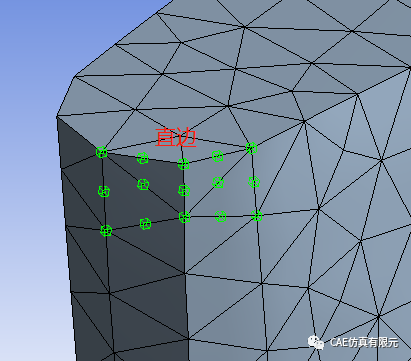Pick green midside node just below corner vertex
This screenshot has width=411, height=361.
click(x=184, y=190)
